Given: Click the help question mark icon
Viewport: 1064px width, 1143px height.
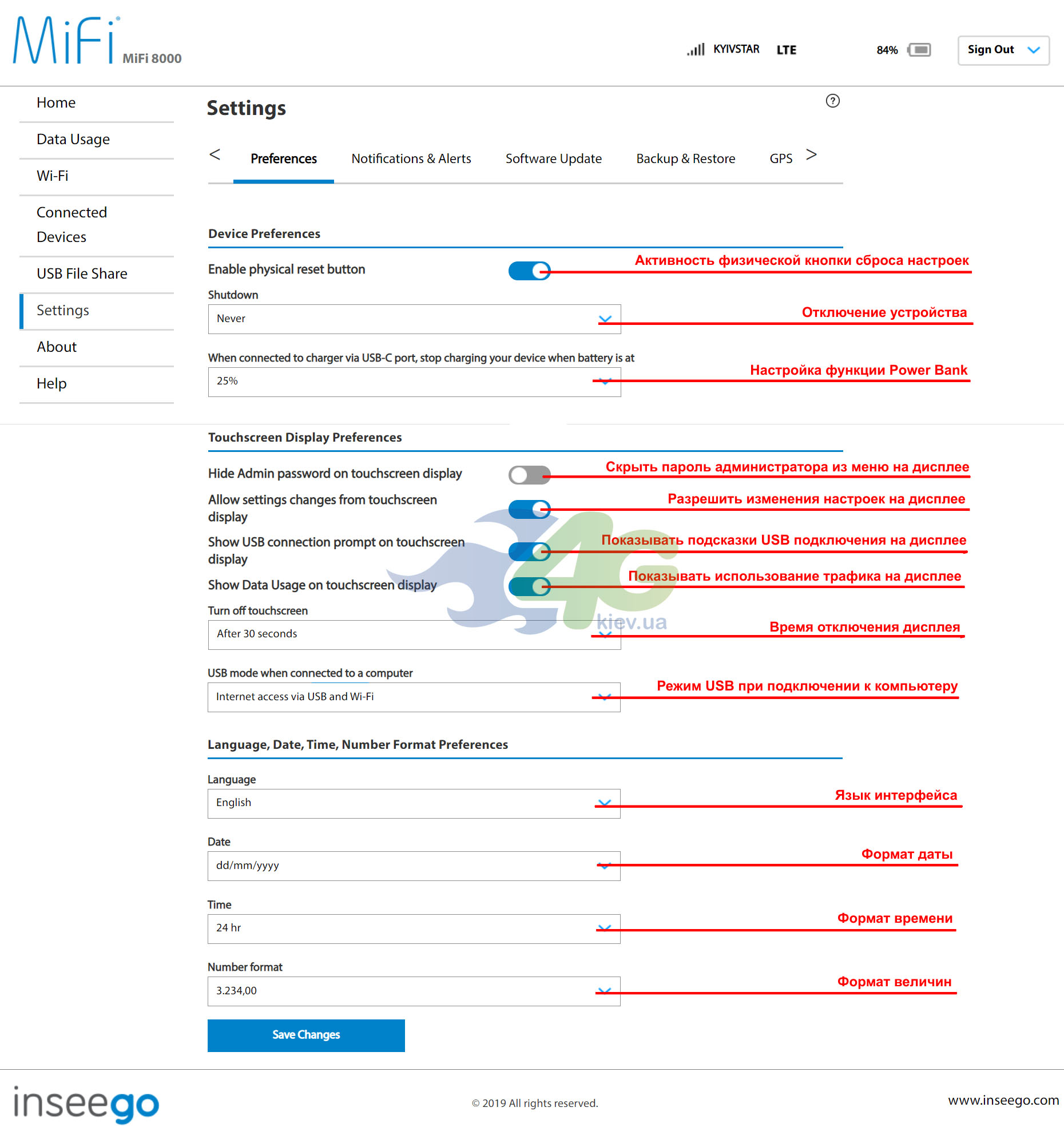Looking at the screenshot, I should 832,101.
